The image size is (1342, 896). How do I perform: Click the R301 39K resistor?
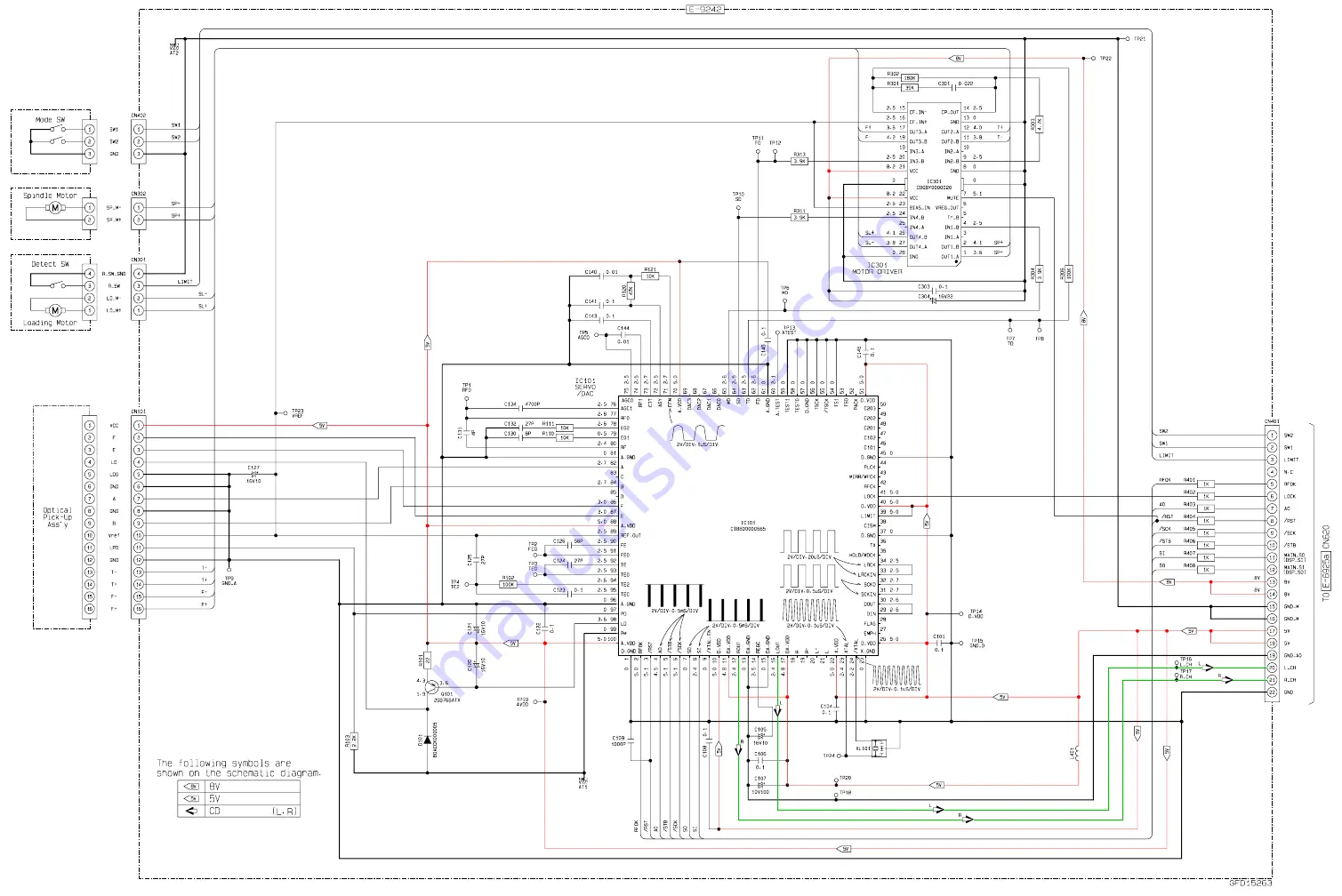tap(910, 87)
